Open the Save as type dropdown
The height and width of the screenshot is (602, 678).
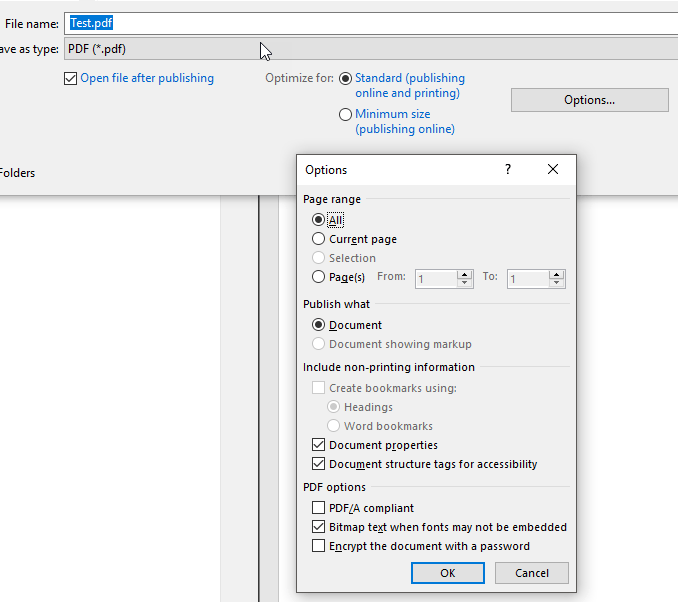(370, 49)
